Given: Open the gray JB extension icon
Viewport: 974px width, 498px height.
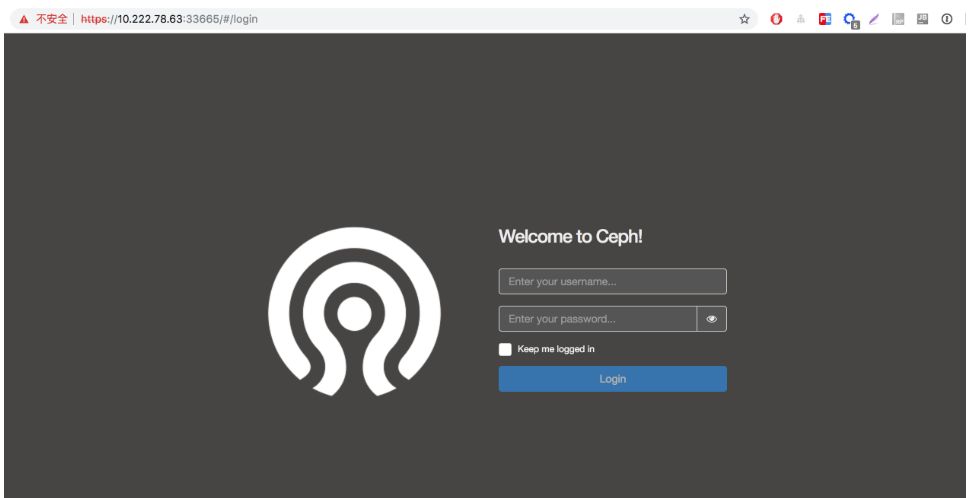Looking at the screenshot, I should 922,19.
